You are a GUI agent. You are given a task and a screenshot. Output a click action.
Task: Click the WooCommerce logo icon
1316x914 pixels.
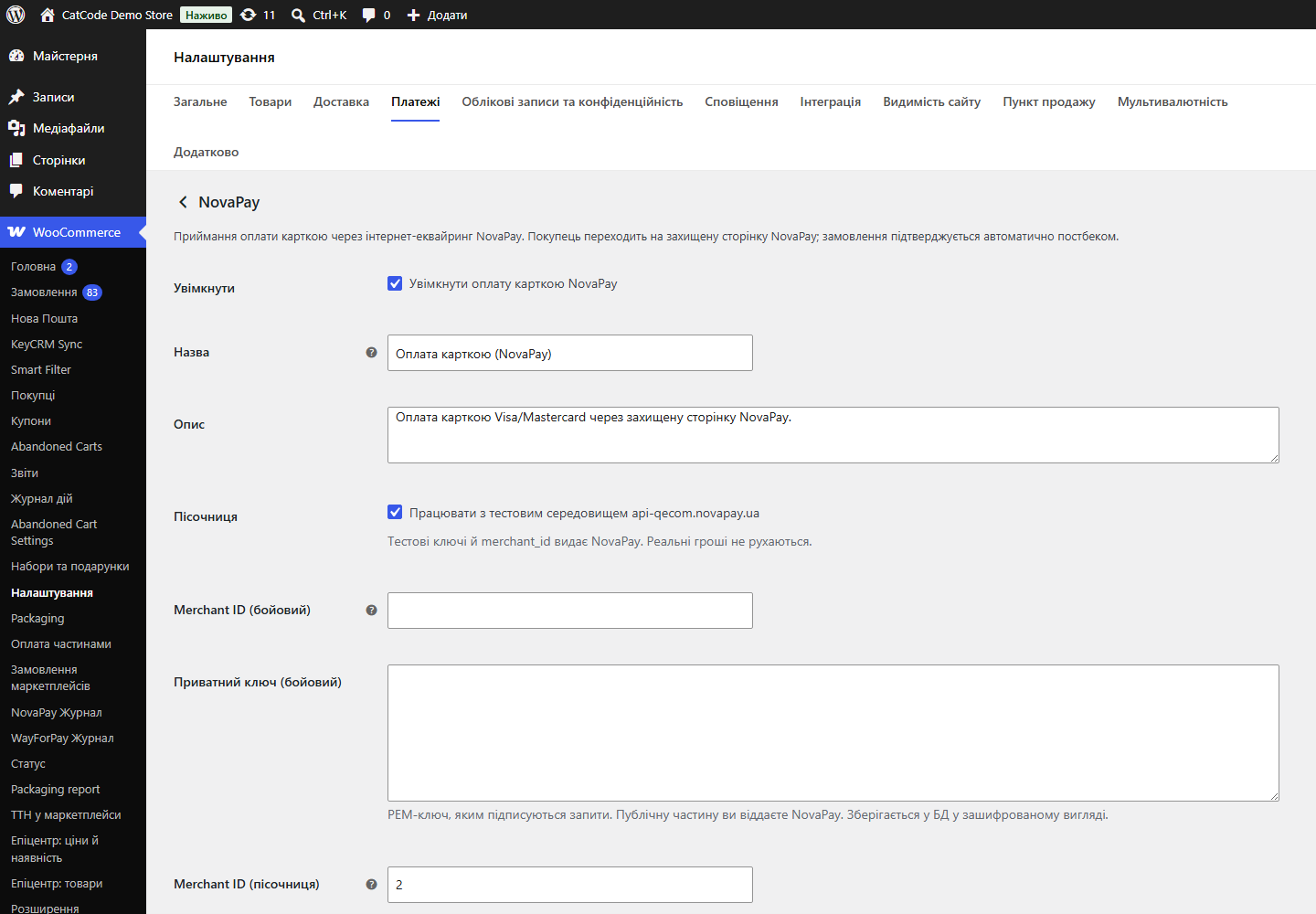16,232
